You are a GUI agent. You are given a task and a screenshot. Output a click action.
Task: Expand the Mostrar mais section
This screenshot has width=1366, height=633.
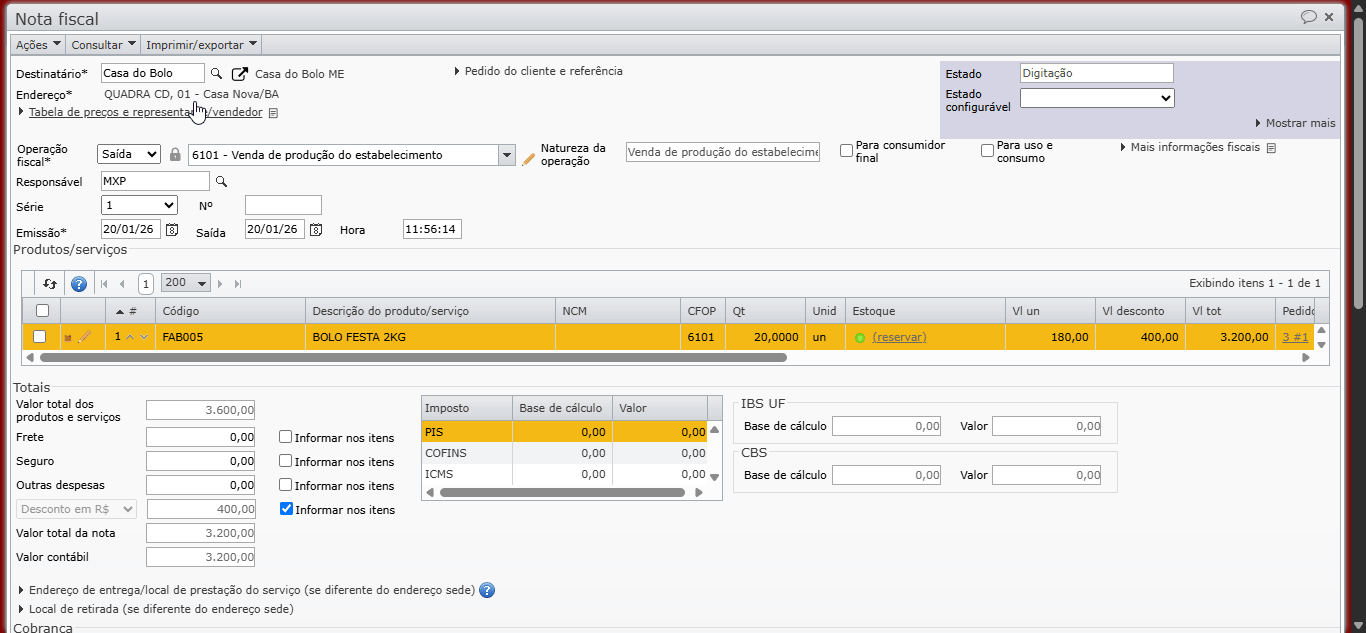tap(1294, 123)
